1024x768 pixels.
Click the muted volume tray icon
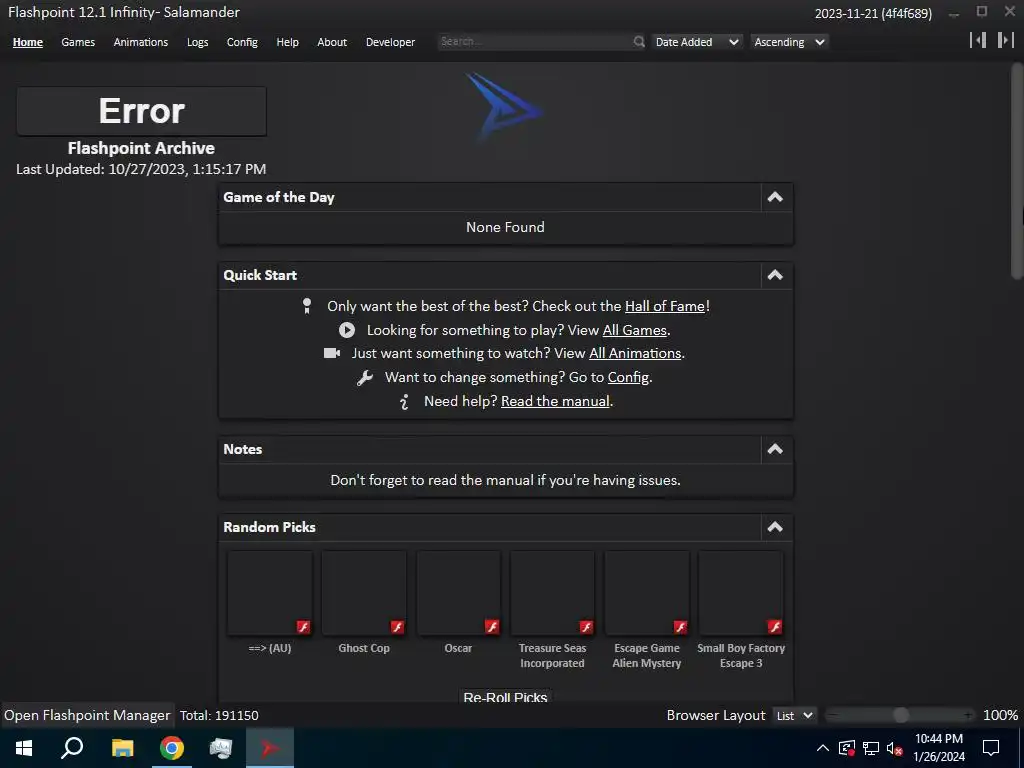[895, 748]
